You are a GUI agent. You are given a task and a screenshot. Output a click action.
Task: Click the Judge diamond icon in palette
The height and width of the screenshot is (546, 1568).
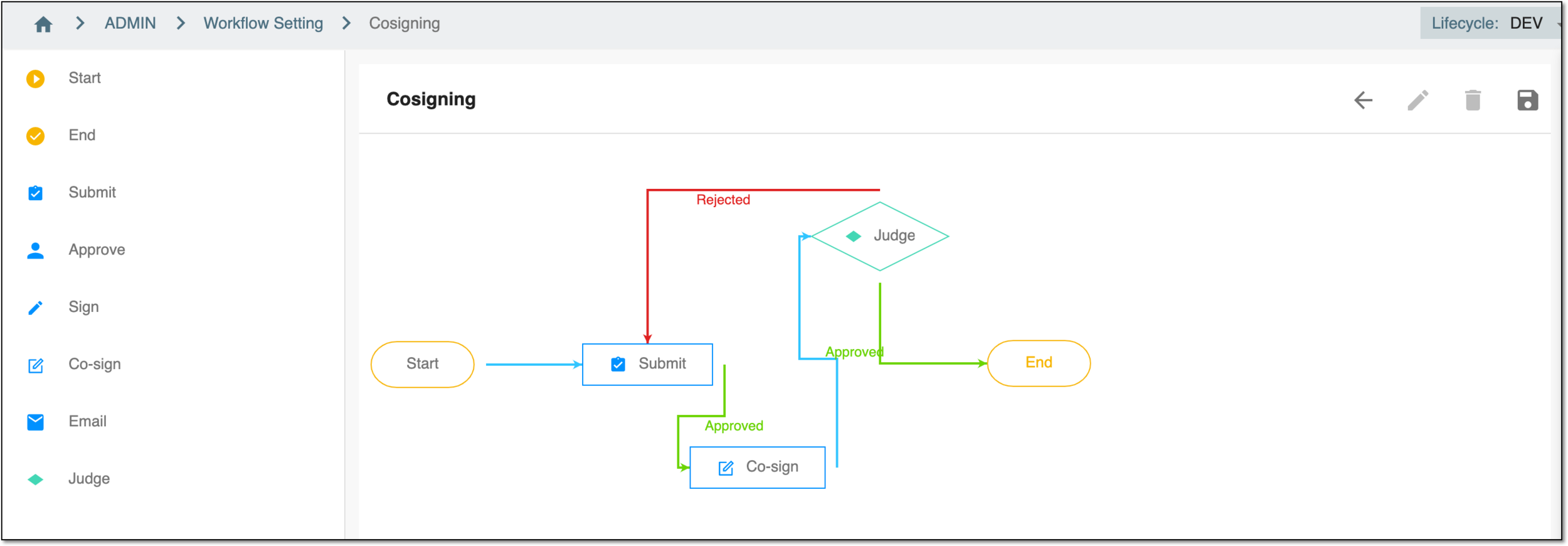(x=36, y=479)
